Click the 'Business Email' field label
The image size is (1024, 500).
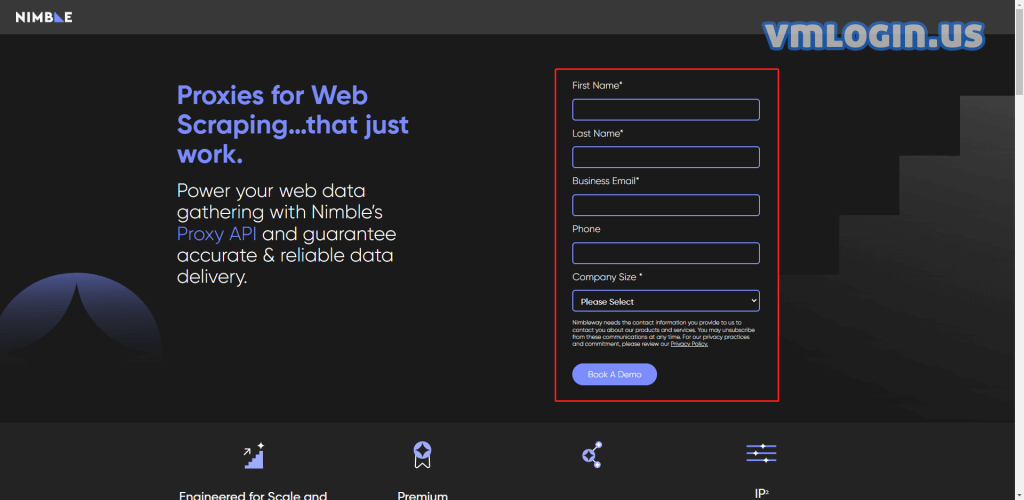pos(605,181)
